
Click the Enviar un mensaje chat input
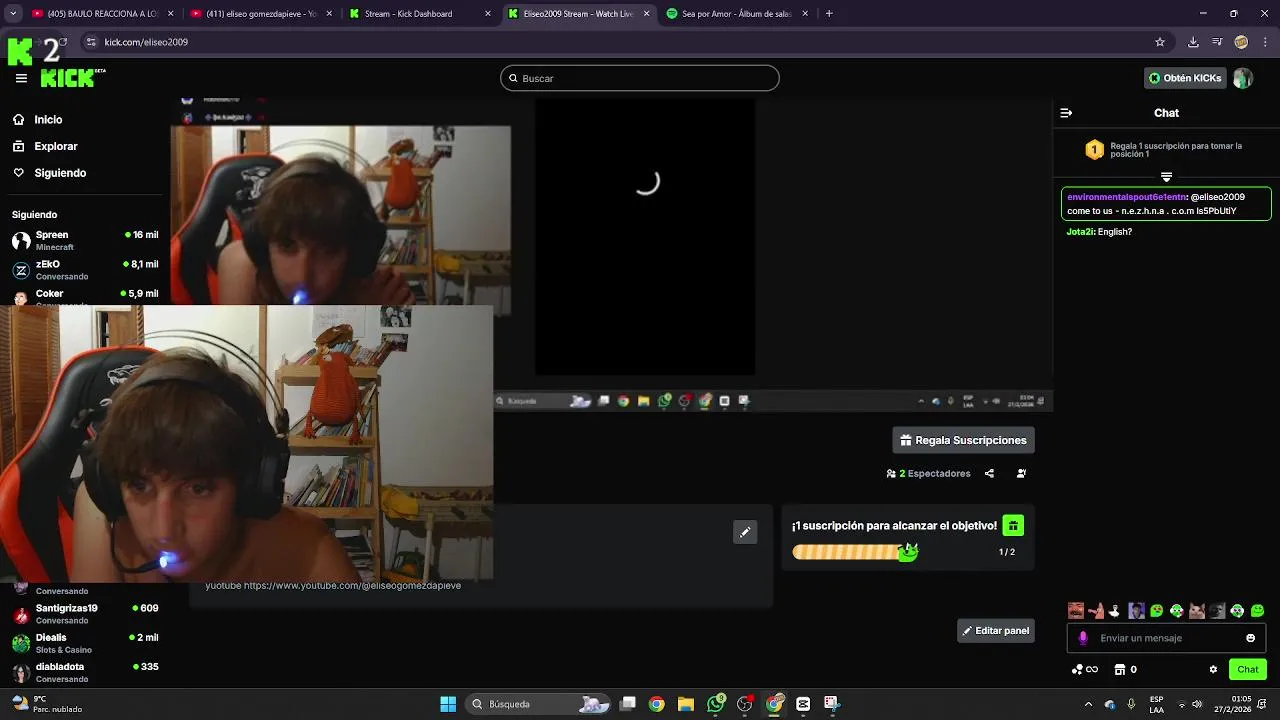click(x=1166, y=638)
